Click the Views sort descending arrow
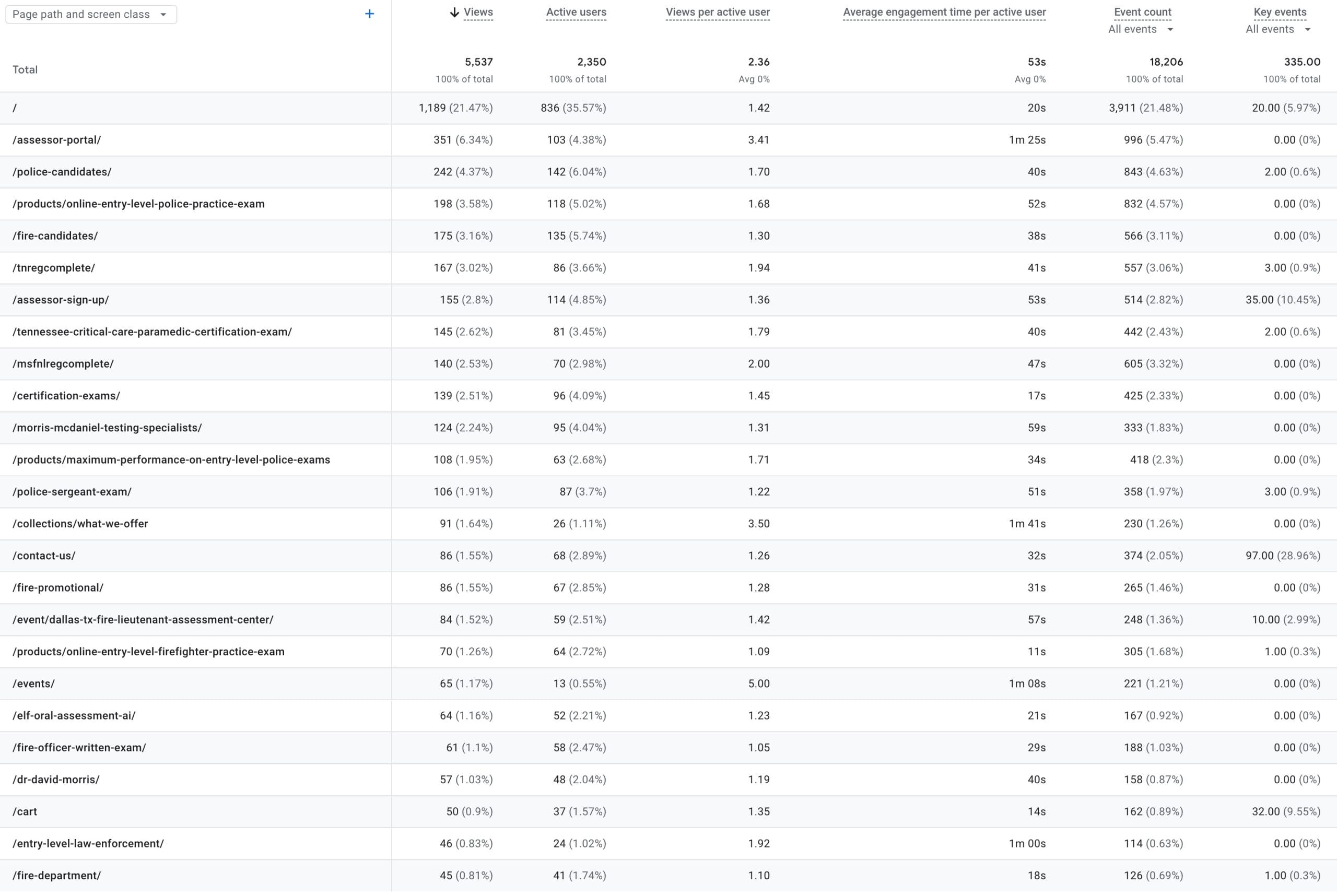This screenshot has height=896, width=1337. click(454, 12)
